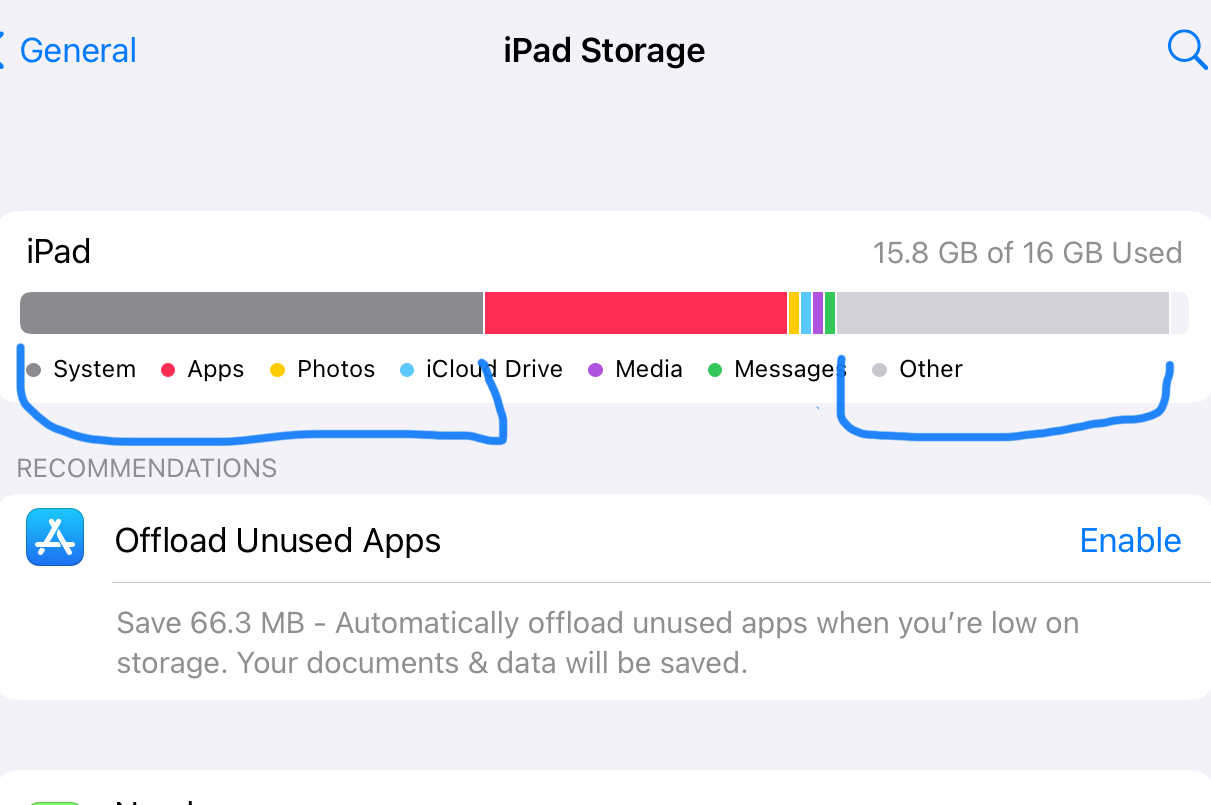Go back to General settings
This screenshot has height=805, width=1211.
pos(78,51)
